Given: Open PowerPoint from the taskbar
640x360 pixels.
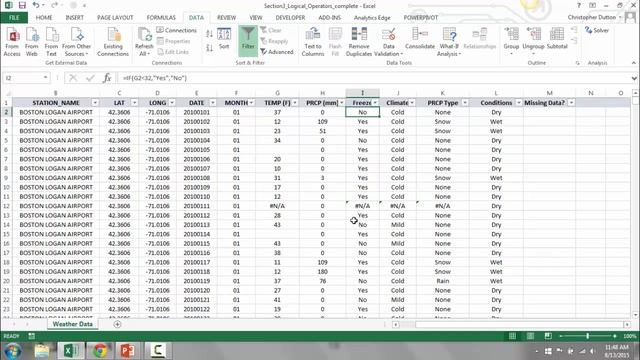Looking at the screenshot, I should pos(127,351).
